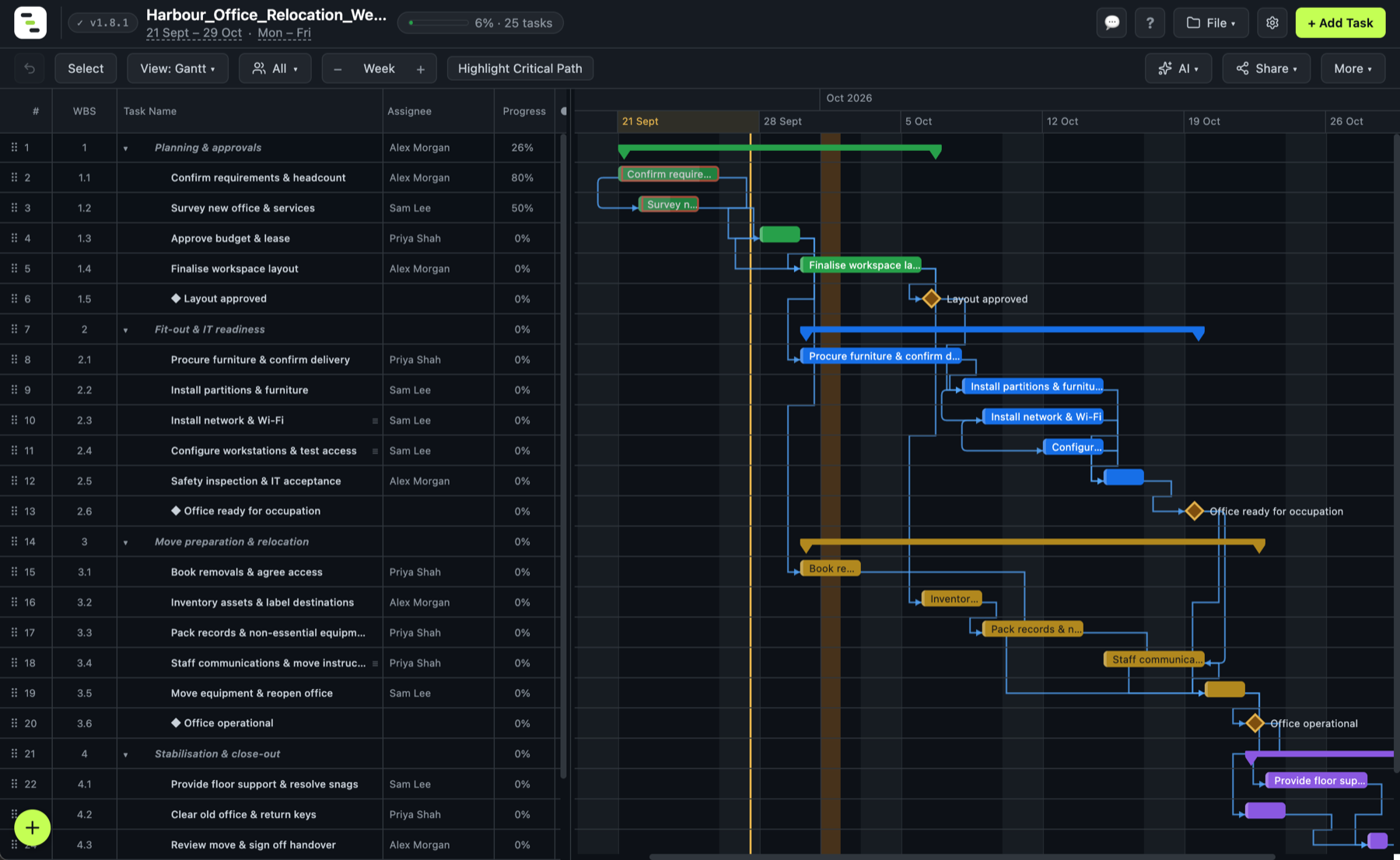Viewport: 1400px width, 860px height.
Task: Toggle Highlight Critical Path
Action: (520, 68)
